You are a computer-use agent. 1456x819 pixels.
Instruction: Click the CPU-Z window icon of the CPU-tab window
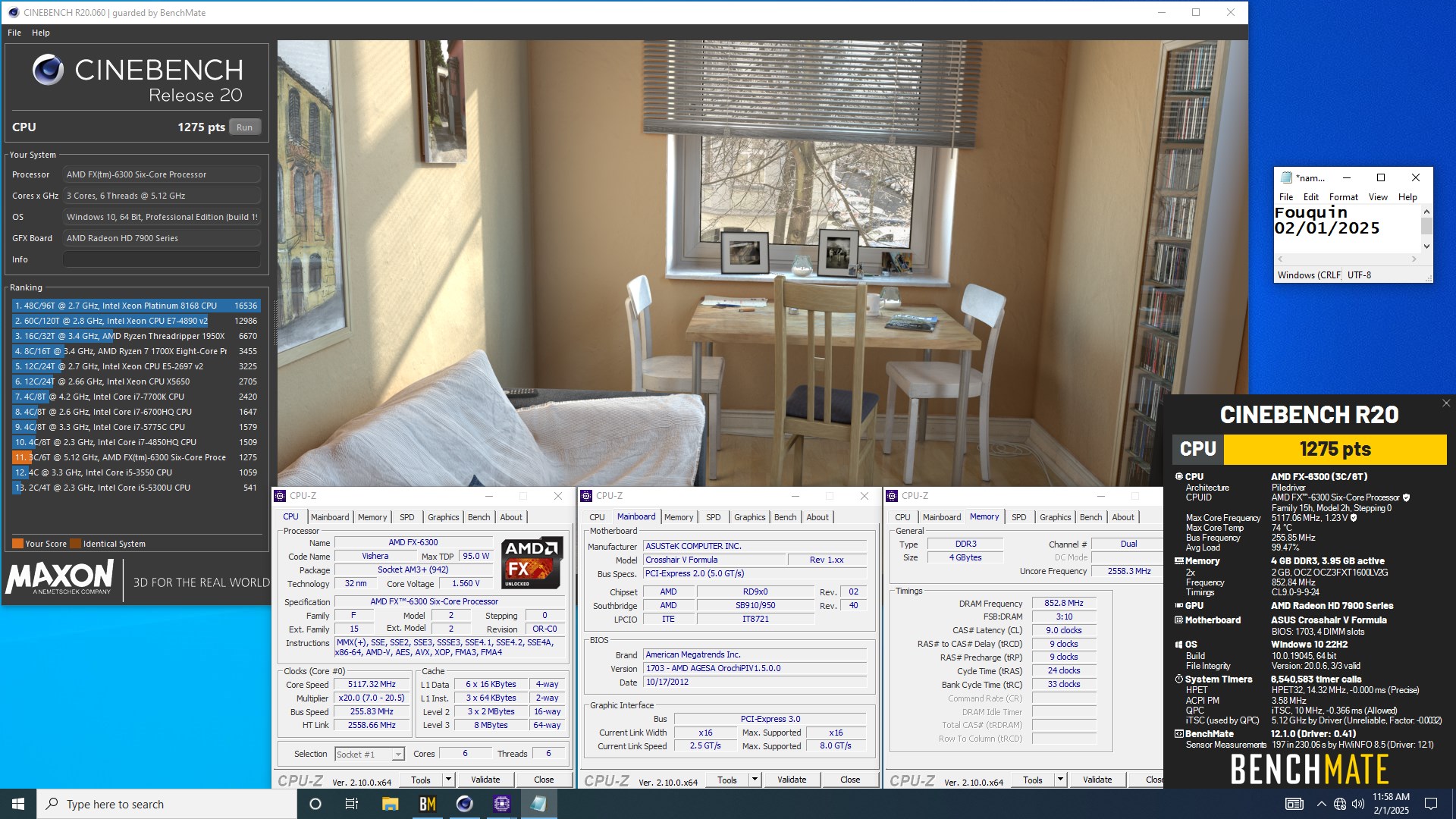(281, 496)
